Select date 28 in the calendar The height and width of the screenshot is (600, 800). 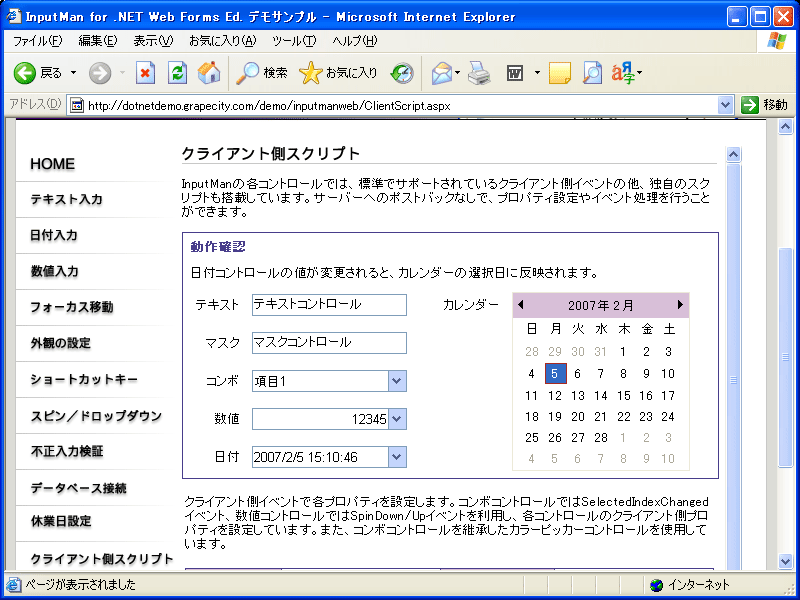tap(601, 438)
